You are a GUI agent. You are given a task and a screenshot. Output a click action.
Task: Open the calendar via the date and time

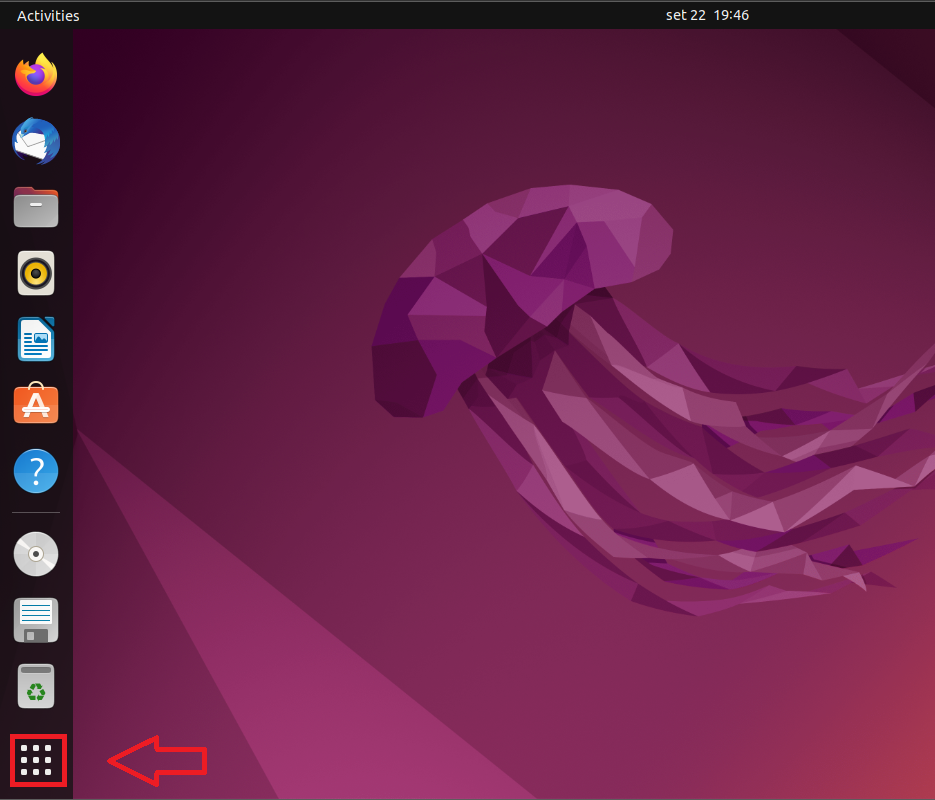pyautogui.click(x=707, y=15)
